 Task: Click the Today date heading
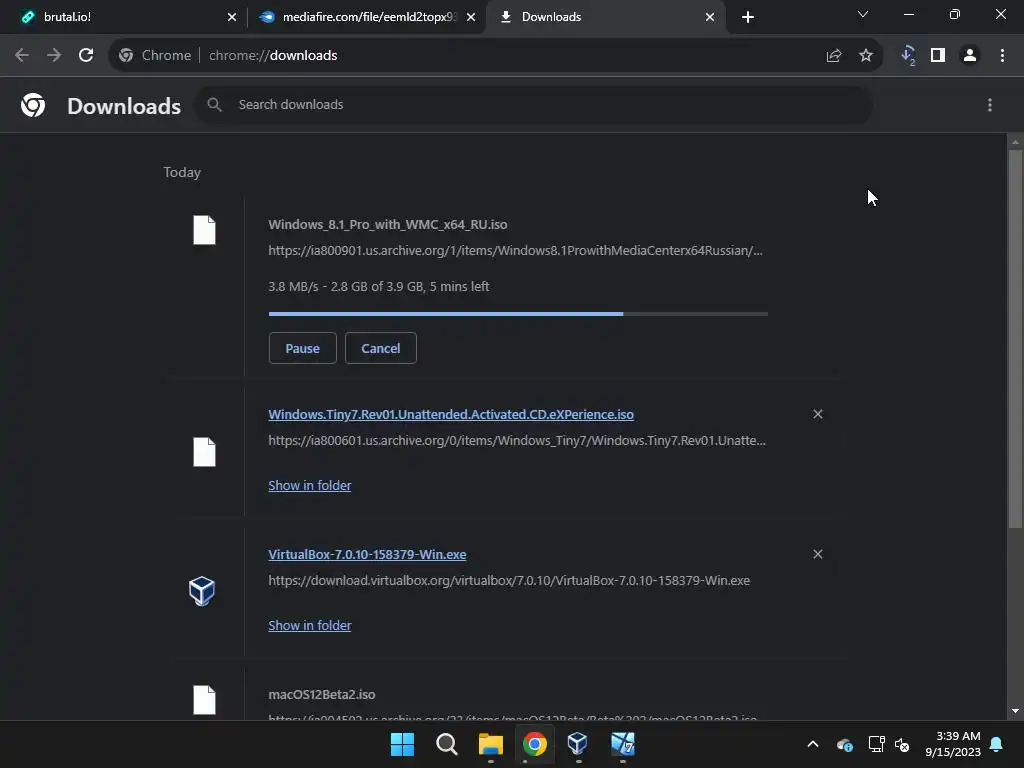pos(182,172)
